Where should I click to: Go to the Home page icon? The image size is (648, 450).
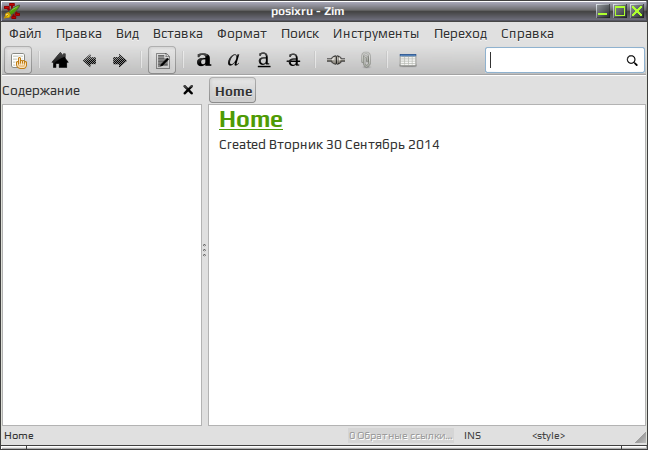click(60, 61)
